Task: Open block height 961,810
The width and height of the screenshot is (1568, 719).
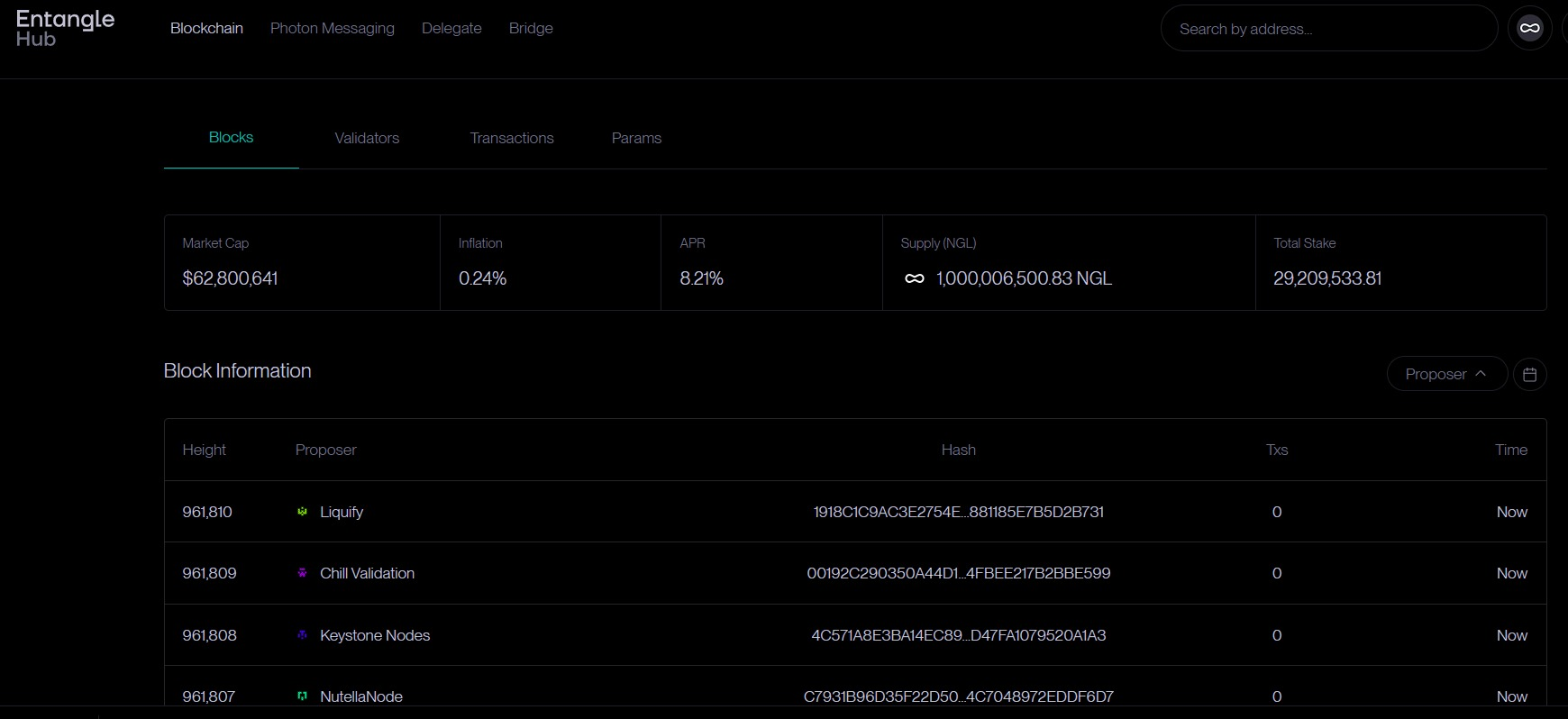Action: click(207, 512)
